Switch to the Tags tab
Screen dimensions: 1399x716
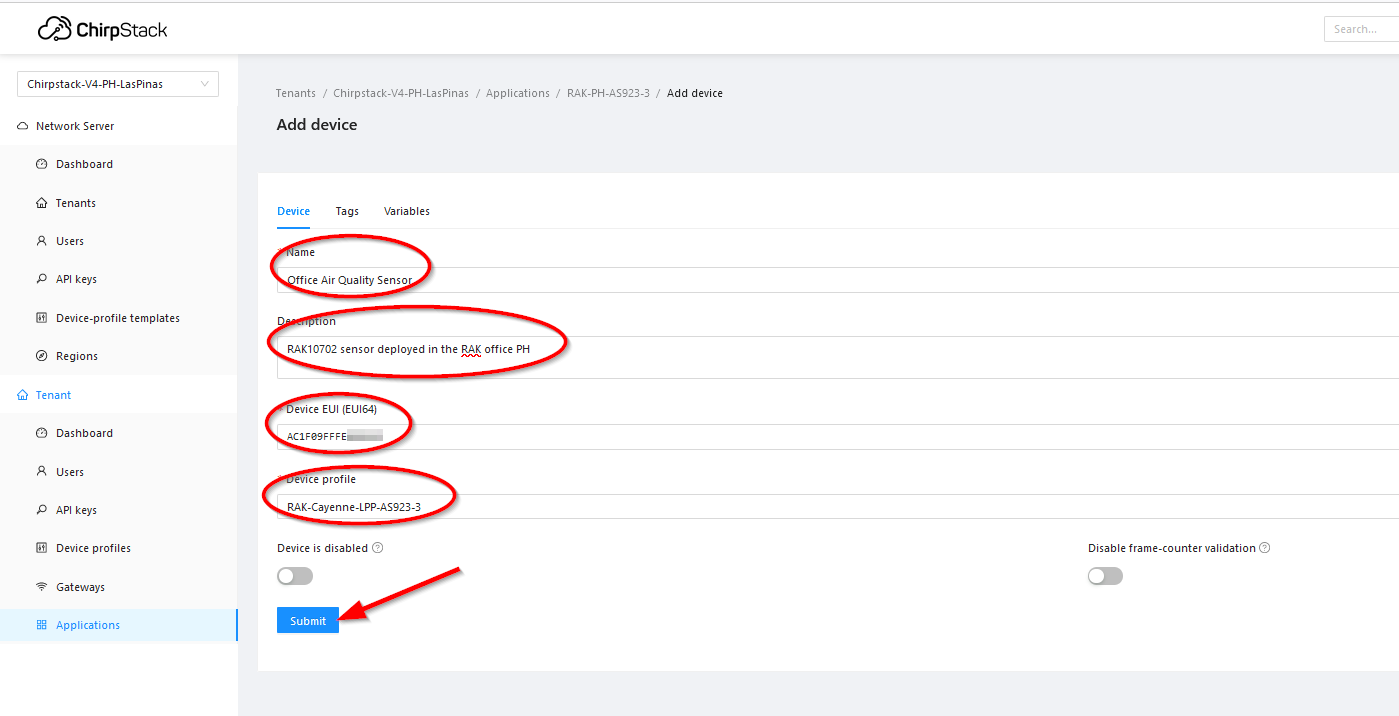pyautogui.click(x=347, y=211)
